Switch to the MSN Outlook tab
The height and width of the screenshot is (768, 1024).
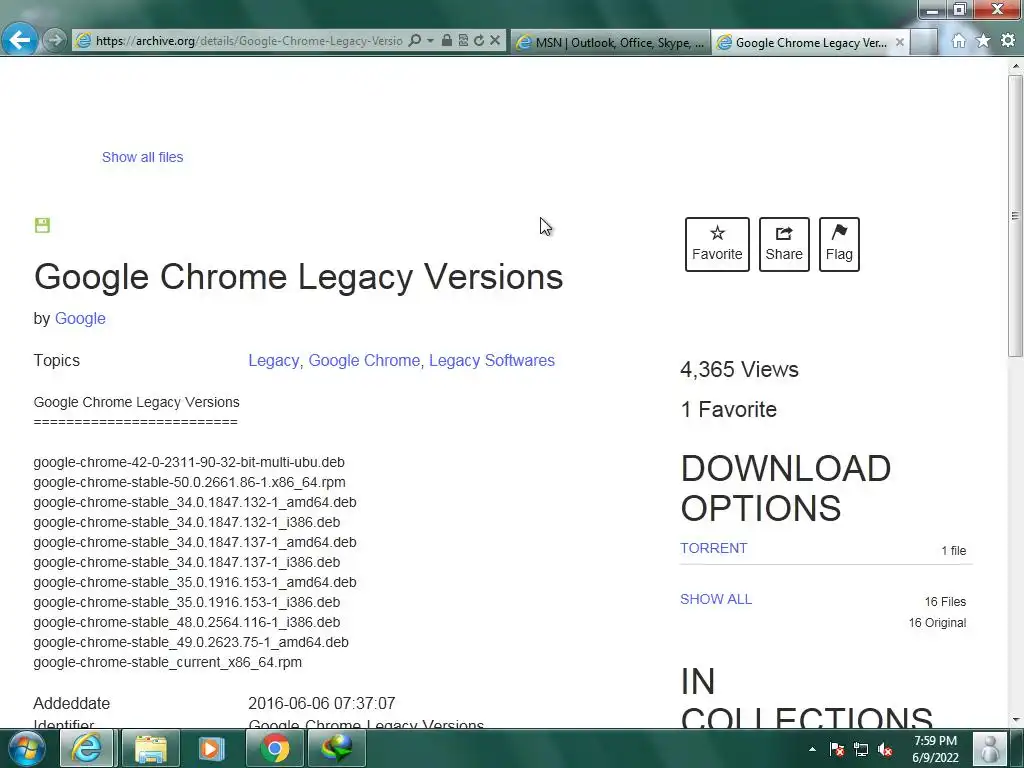coord(611,42)
